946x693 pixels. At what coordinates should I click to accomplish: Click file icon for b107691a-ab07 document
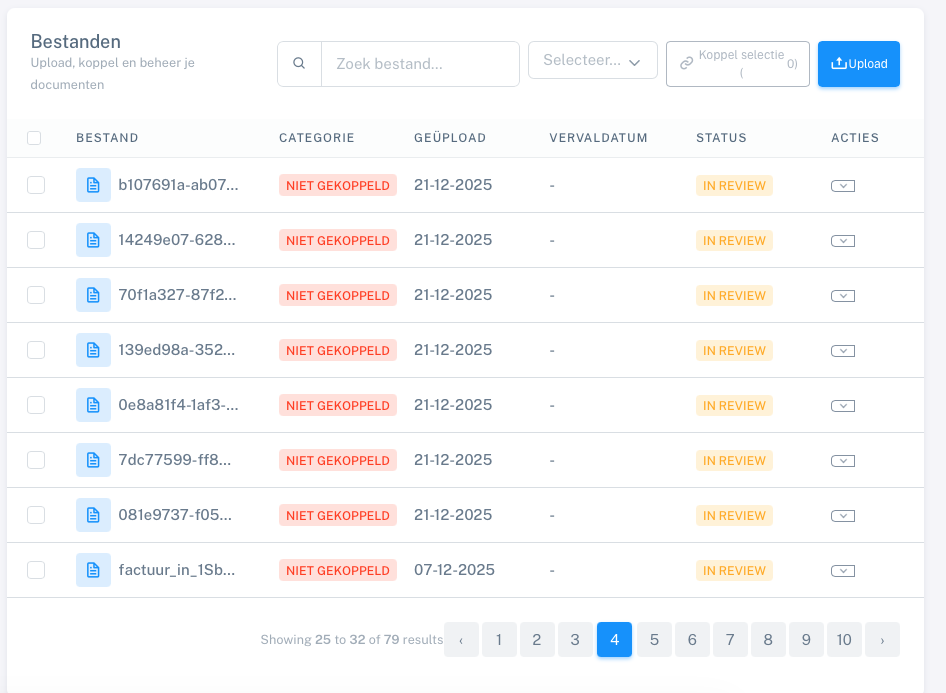pos(93,185)
